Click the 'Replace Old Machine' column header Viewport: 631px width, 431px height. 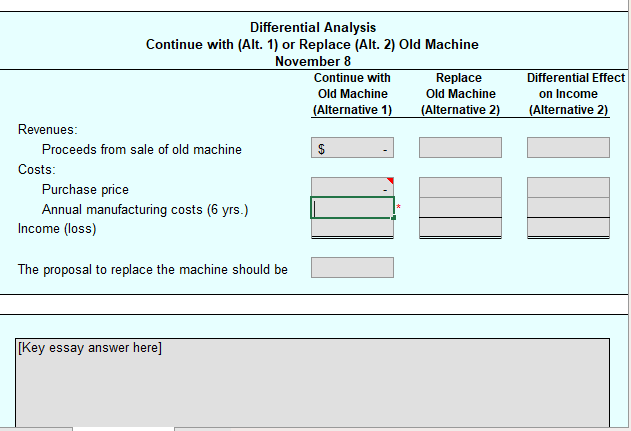[x=460, y=94]
